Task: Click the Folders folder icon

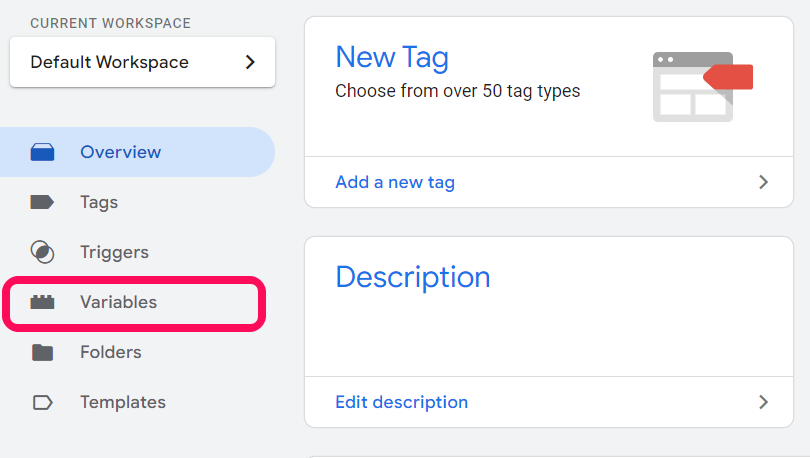Action: (x=42, y=352)
